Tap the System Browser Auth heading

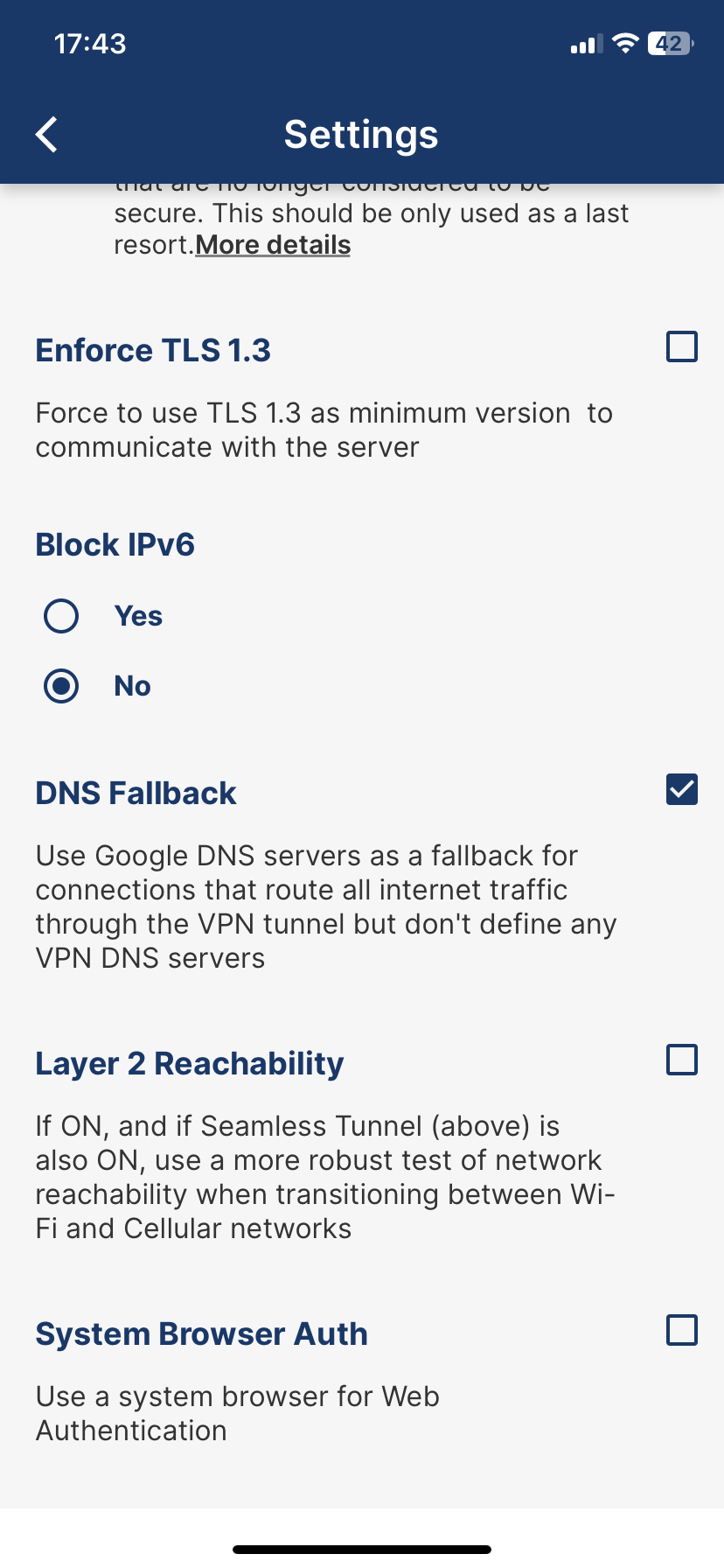(x=201, y=1334)
